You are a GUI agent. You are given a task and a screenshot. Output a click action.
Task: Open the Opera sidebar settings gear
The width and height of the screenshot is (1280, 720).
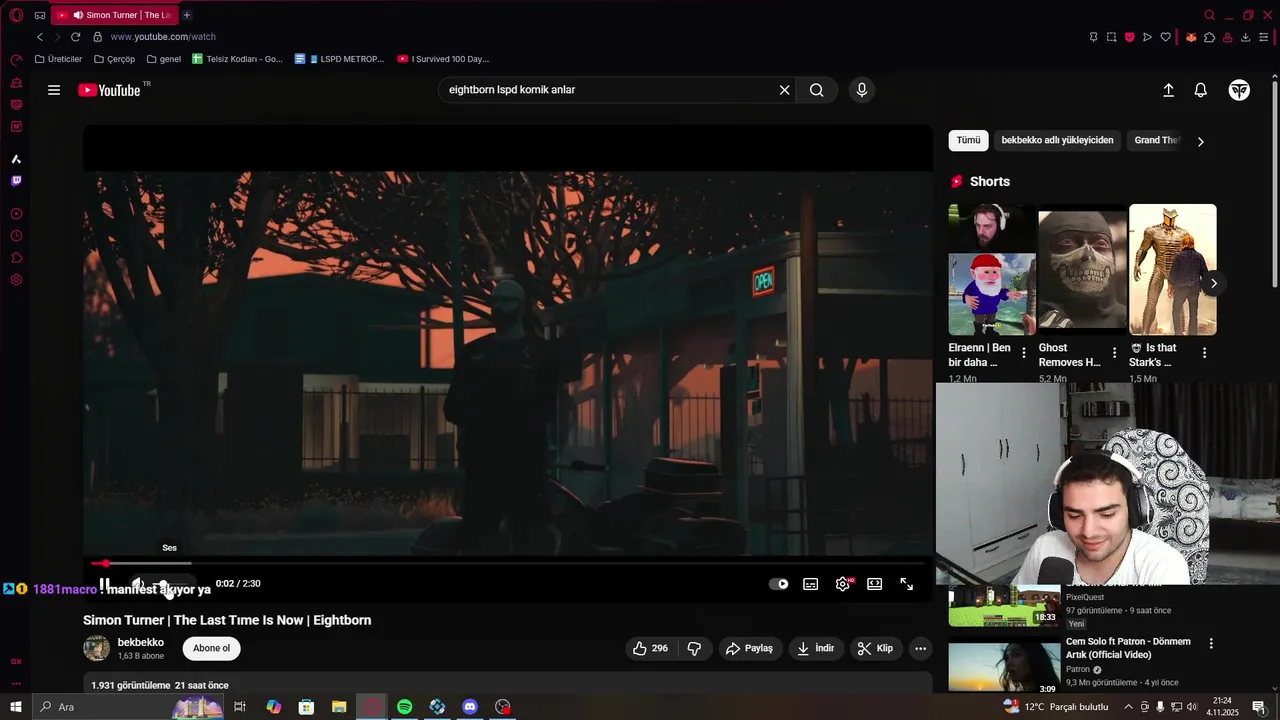[x=16, y=280]
